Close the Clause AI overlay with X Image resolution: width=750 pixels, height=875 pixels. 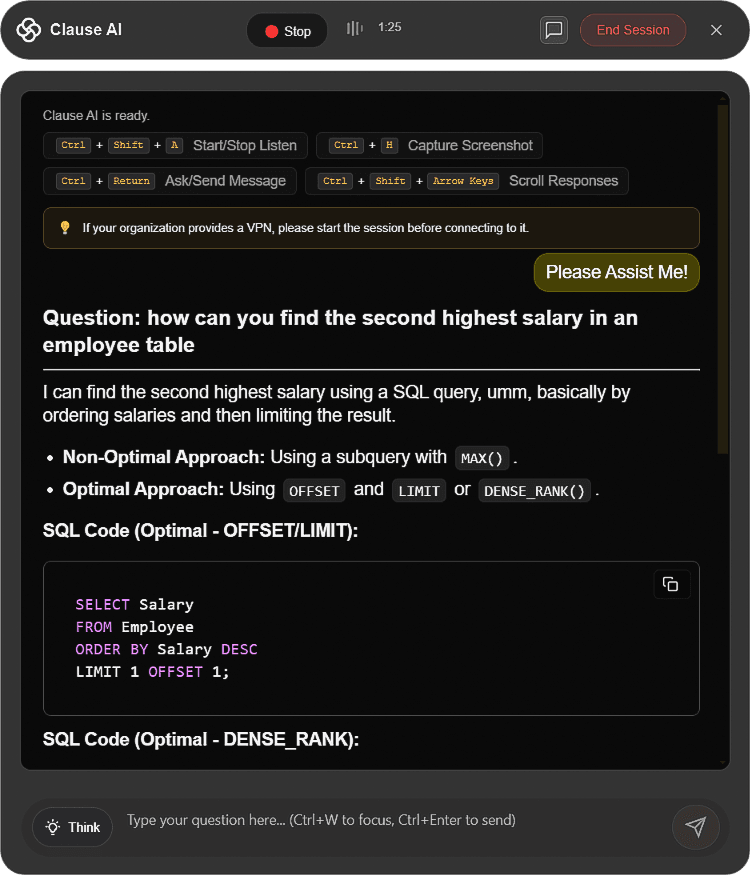coord(716,30)
